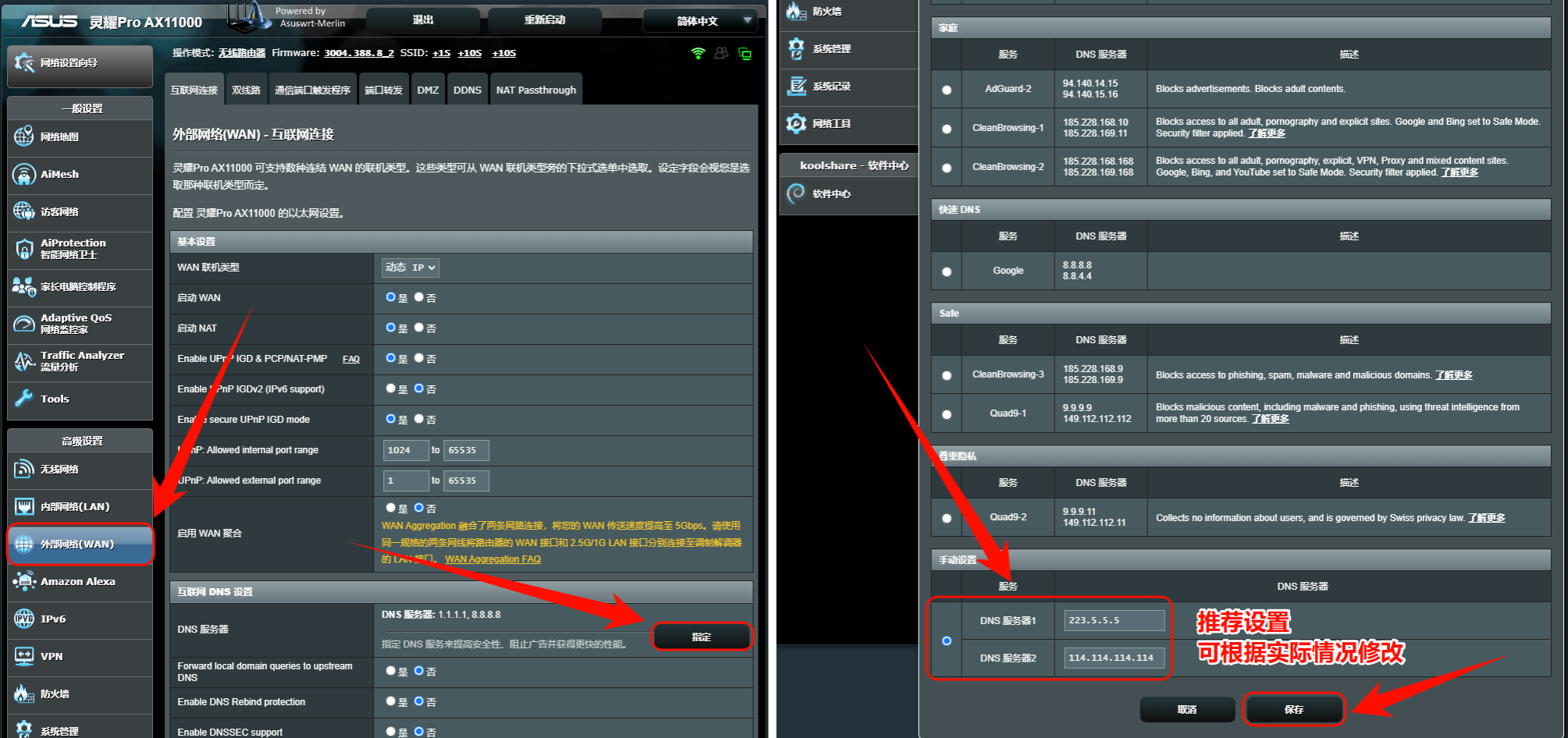The image size is (1568, 738).
Task: Select 是 for Enable UPnP IGDv2 (IPv6 support)
Action: pos(391,389)
